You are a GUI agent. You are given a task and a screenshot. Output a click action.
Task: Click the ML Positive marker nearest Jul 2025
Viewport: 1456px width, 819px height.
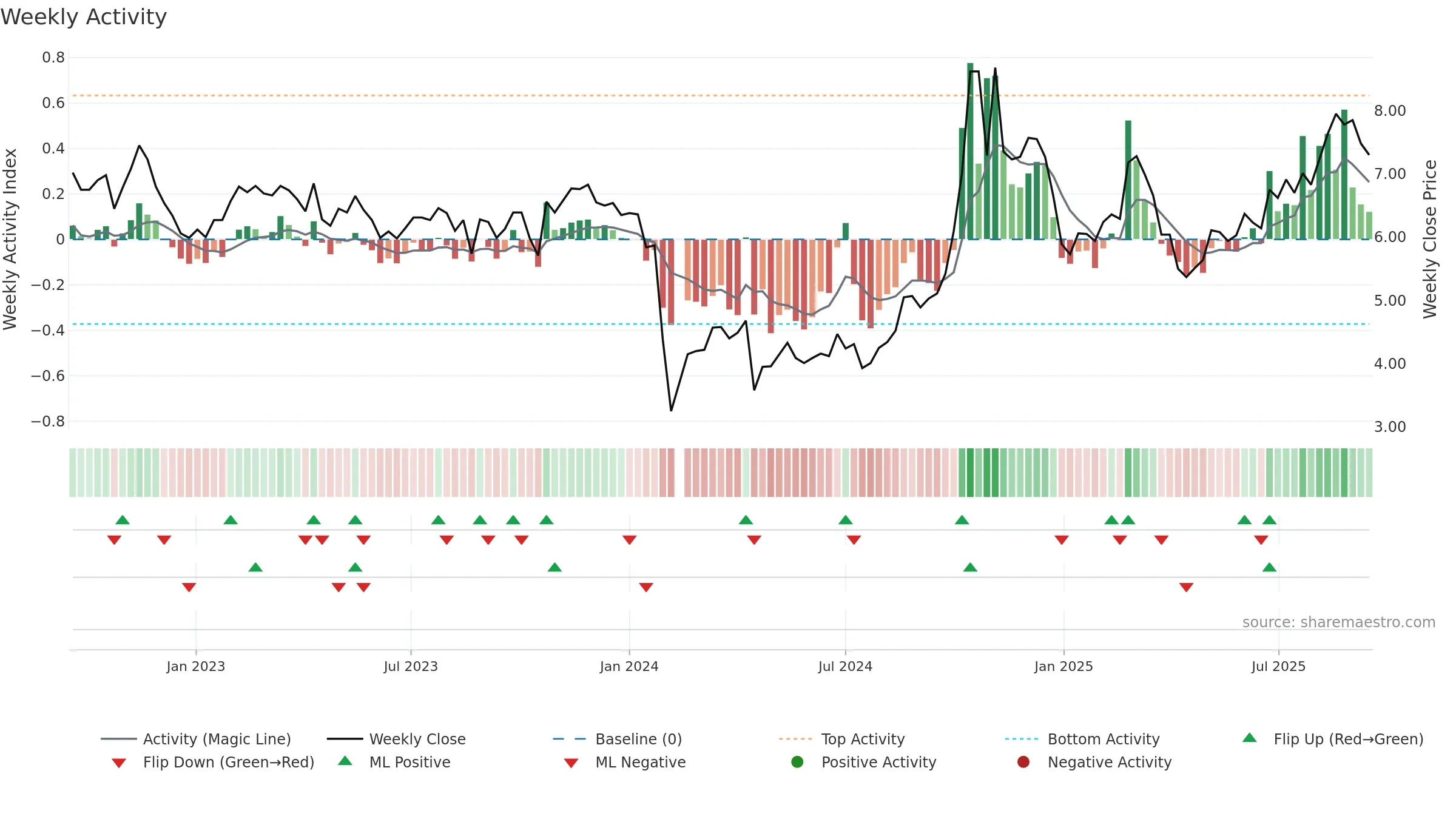pyautogui.click(x=1269, y=567)
